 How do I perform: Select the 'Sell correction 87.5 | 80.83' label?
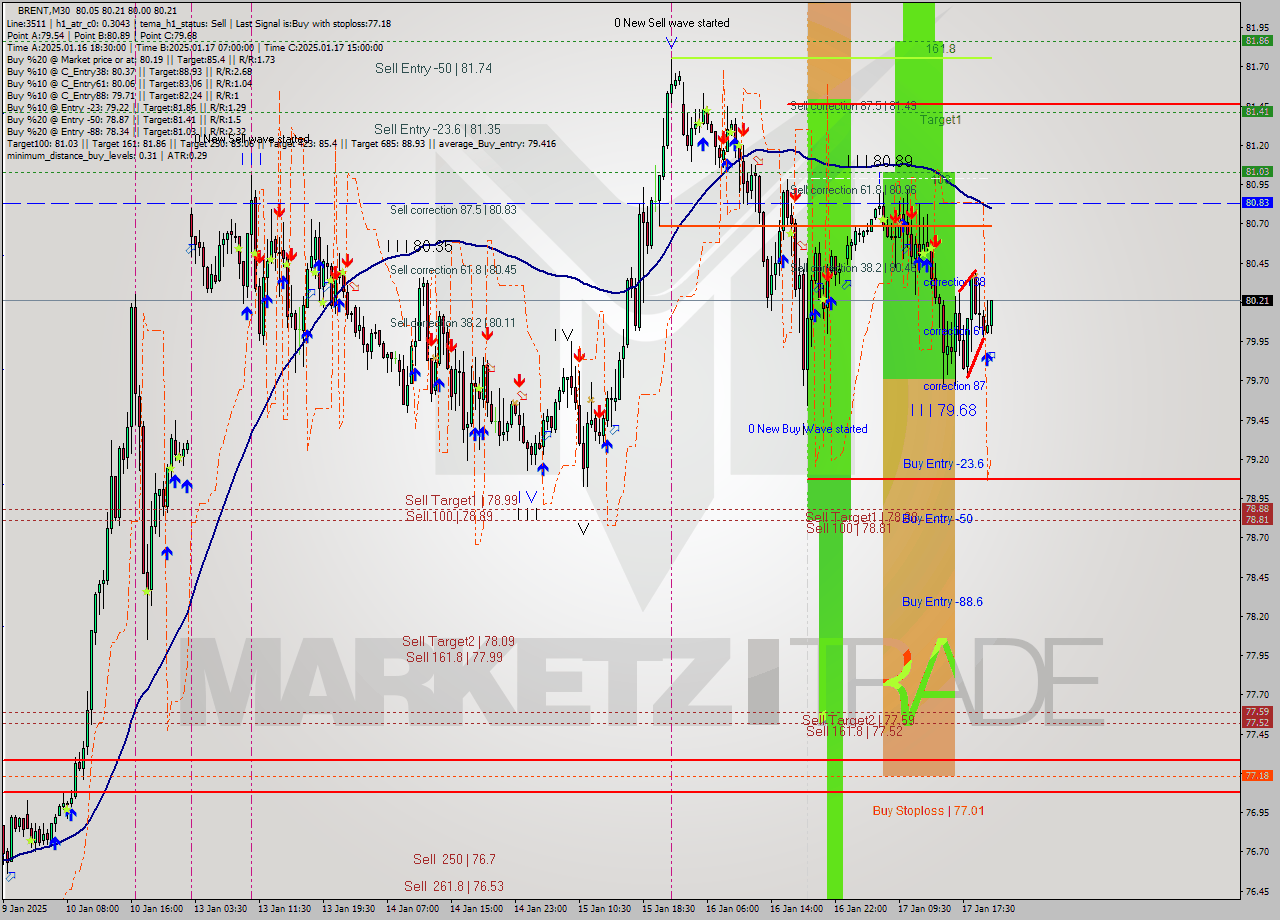453,209
